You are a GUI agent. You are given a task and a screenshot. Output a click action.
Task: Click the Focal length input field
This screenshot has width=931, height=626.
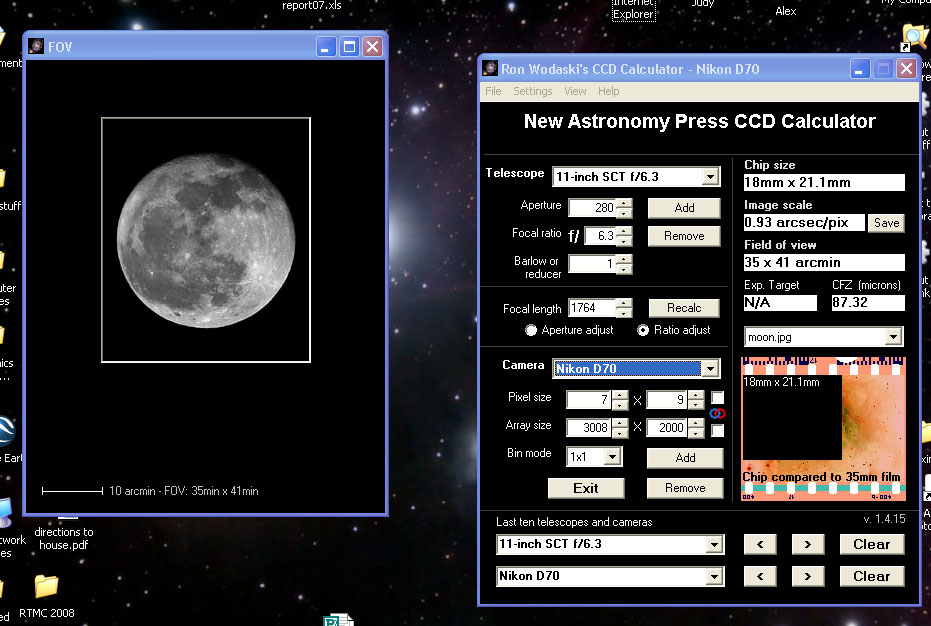592,308
